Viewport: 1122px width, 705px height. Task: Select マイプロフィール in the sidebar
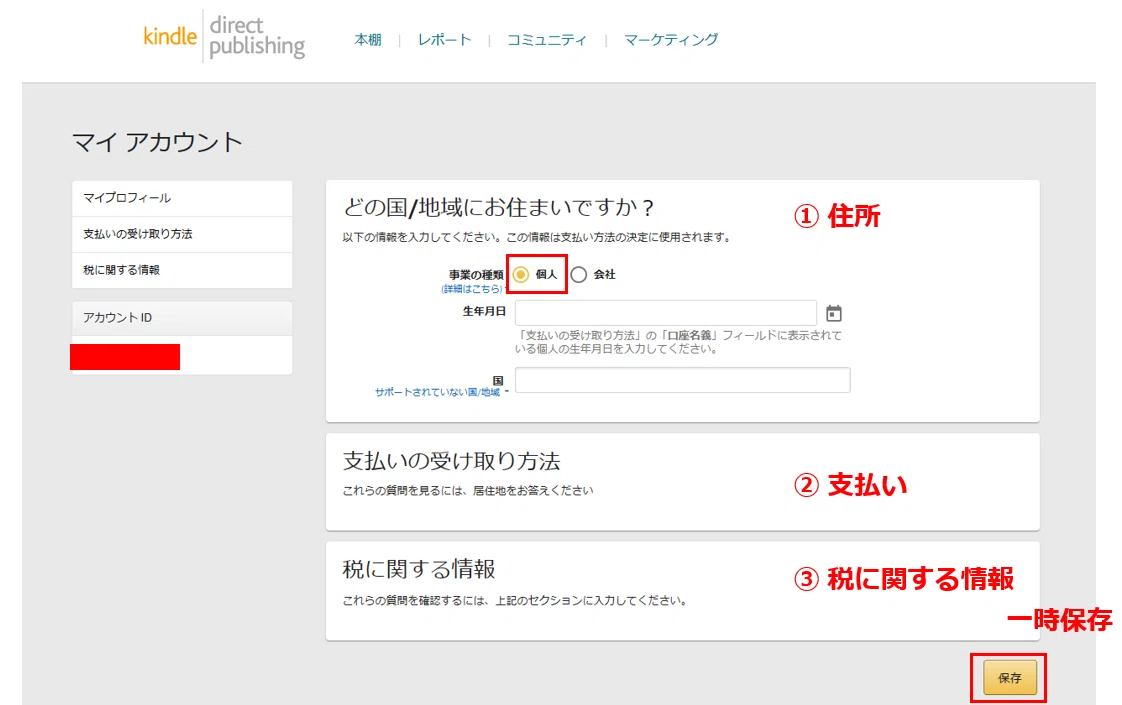(x=182, y=198)
